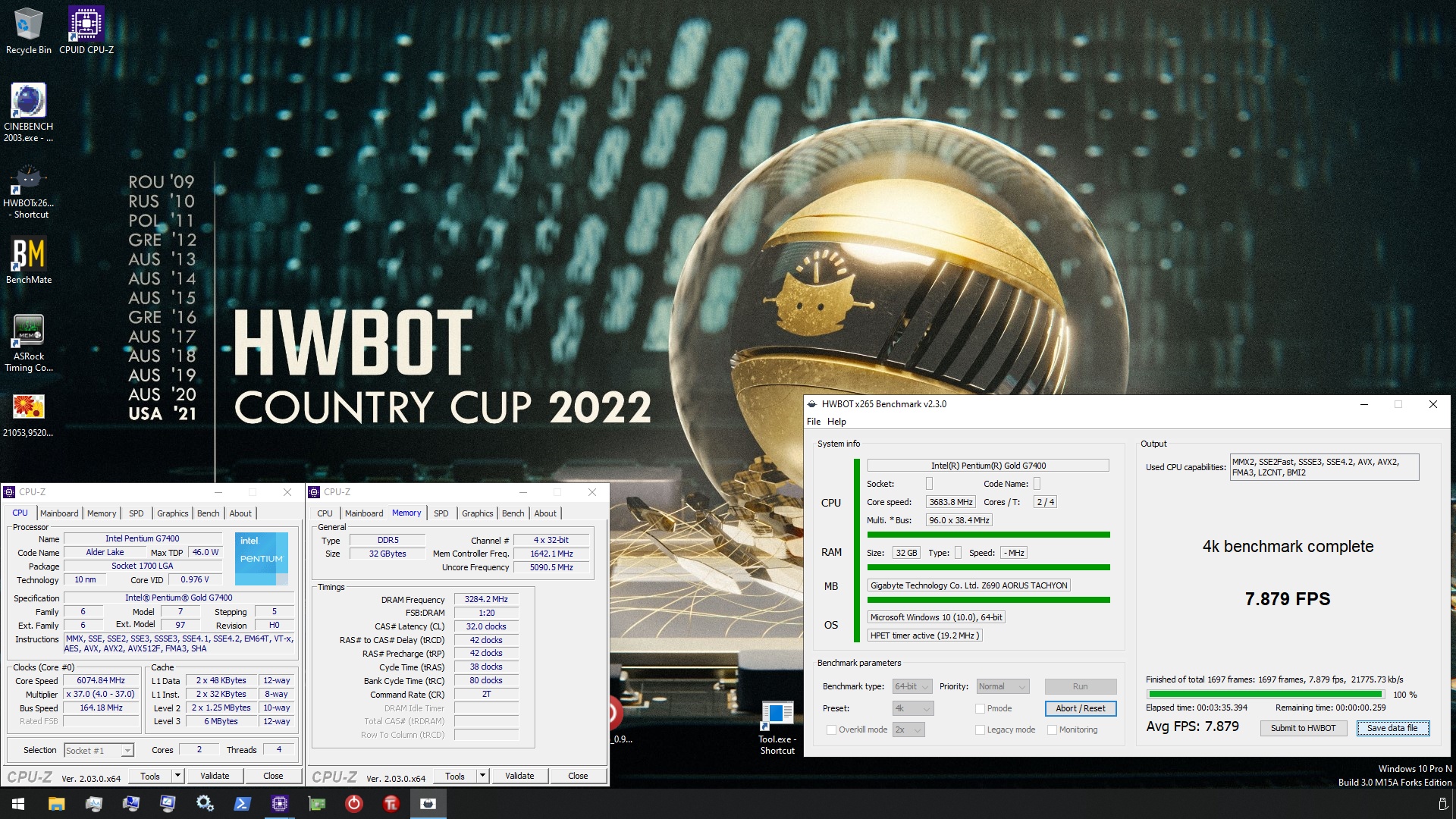Image resolution: width=1456 pixels, height=819 pixels.
Task: Expand Tools arrow in right CPU-Z window
Action: [482, 776]
